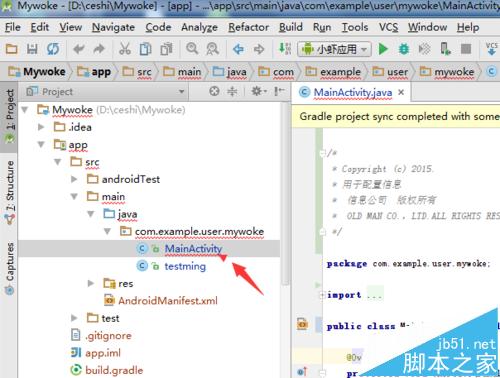Expand the res folder

click(x=90, y=283)
